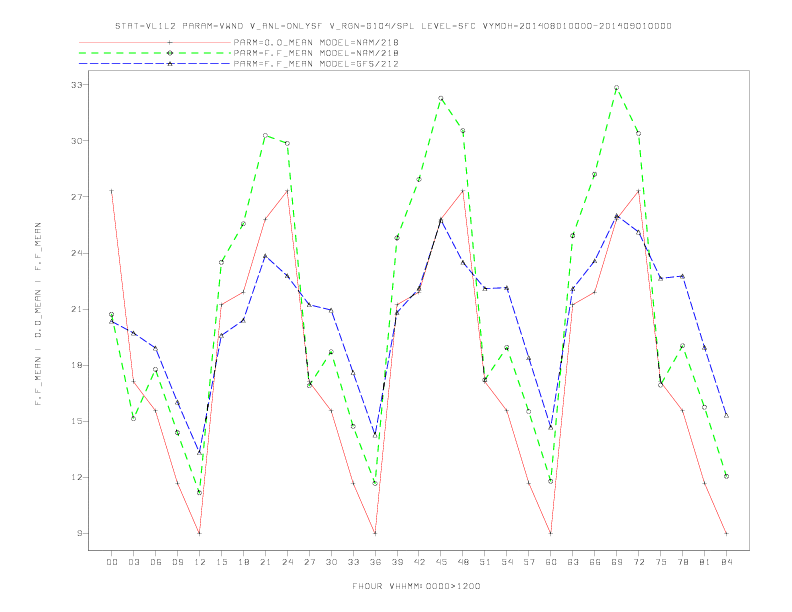This screenshot has width=792, height=612.
Task: Click x-axis tick label 75
Action: coord(661,562)
